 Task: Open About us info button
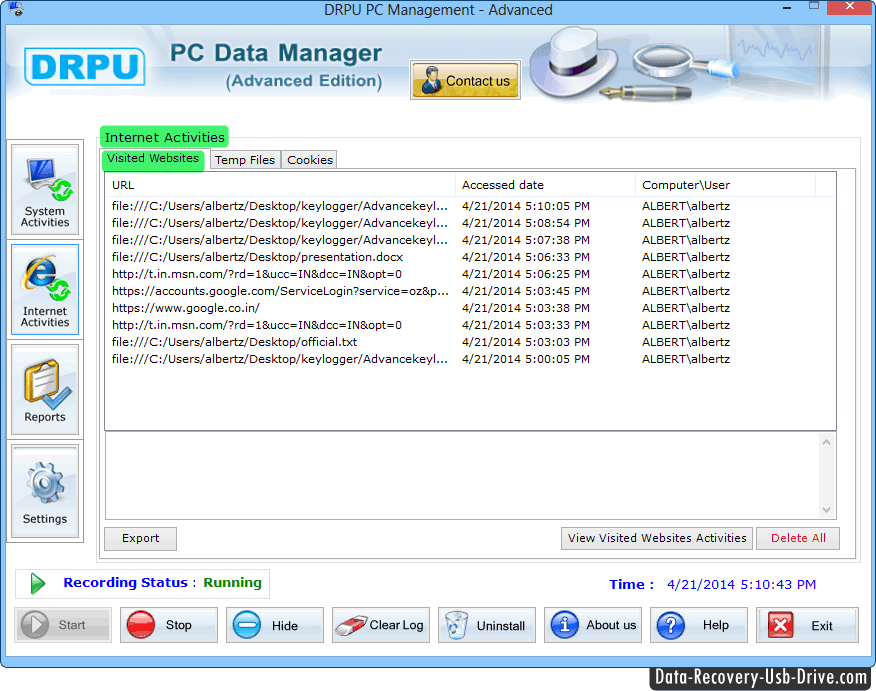(x=593, y=625)
